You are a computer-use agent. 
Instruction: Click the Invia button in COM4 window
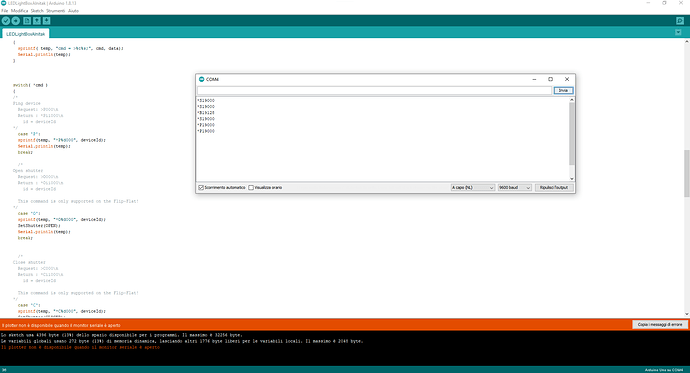click(563, 90)
